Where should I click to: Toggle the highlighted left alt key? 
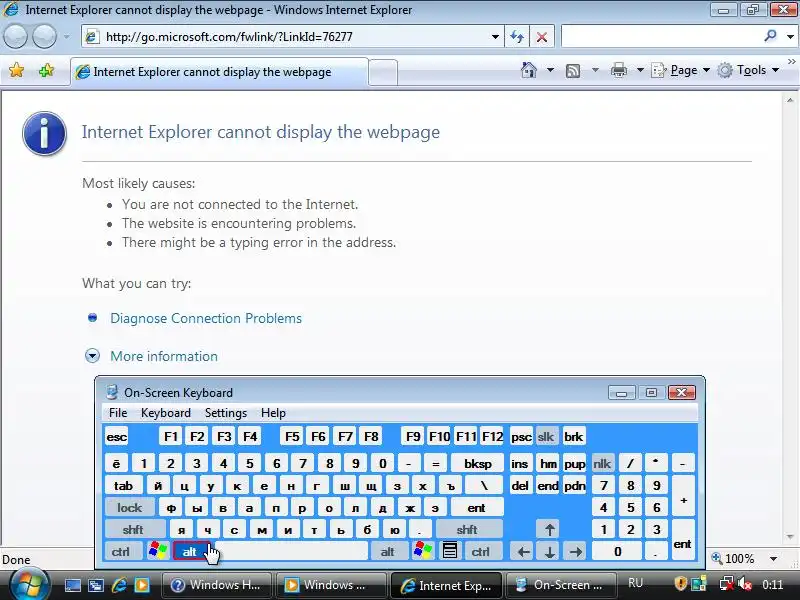pos(190,552)
